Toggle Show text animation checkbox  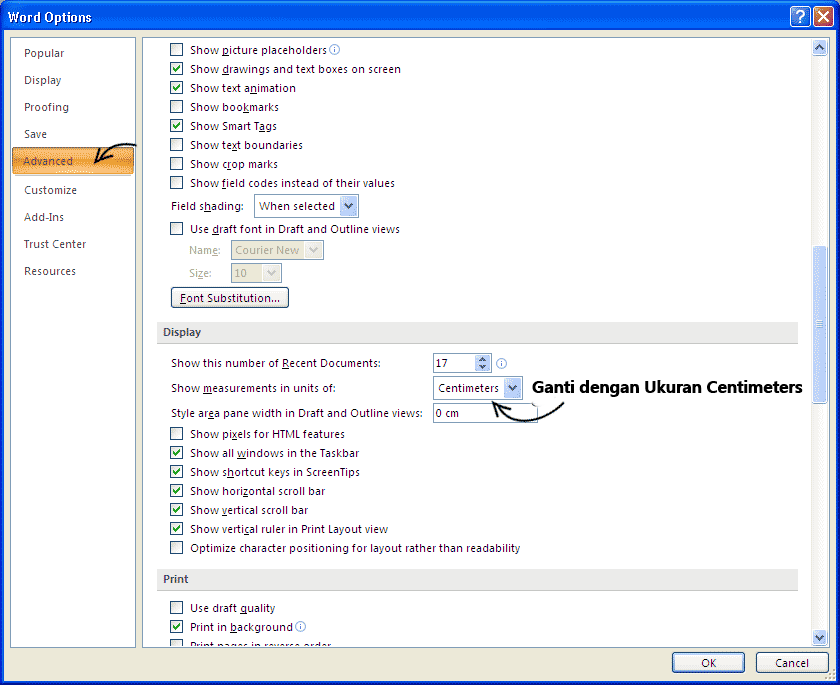coord(176,88)
